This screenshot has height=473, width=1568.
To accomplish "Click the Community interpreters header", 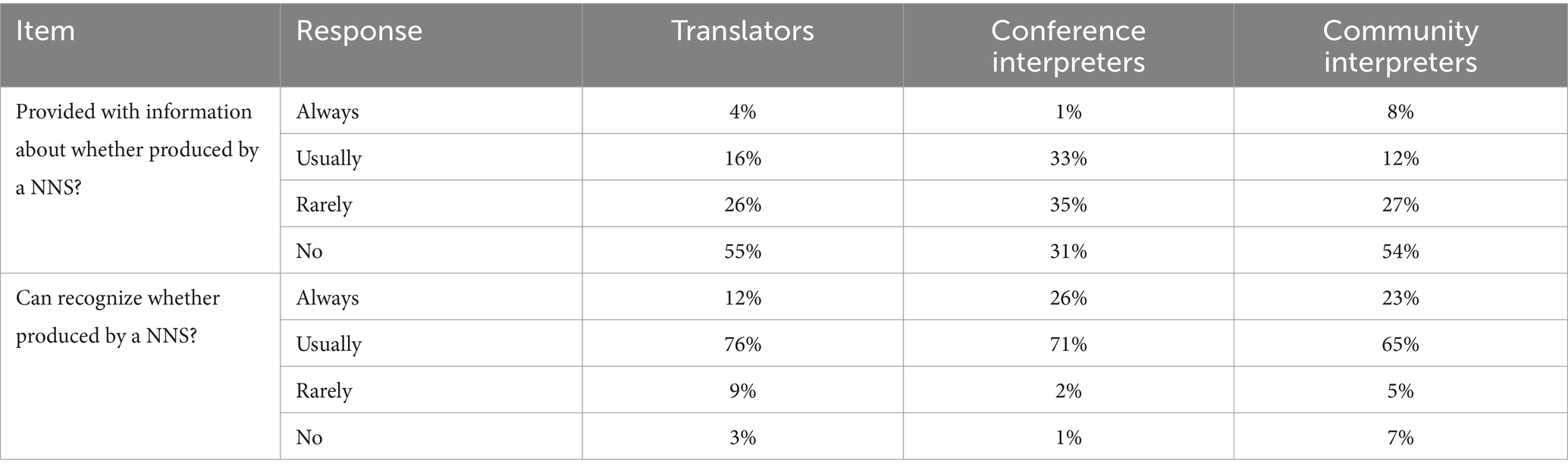I will (1400, 45).
